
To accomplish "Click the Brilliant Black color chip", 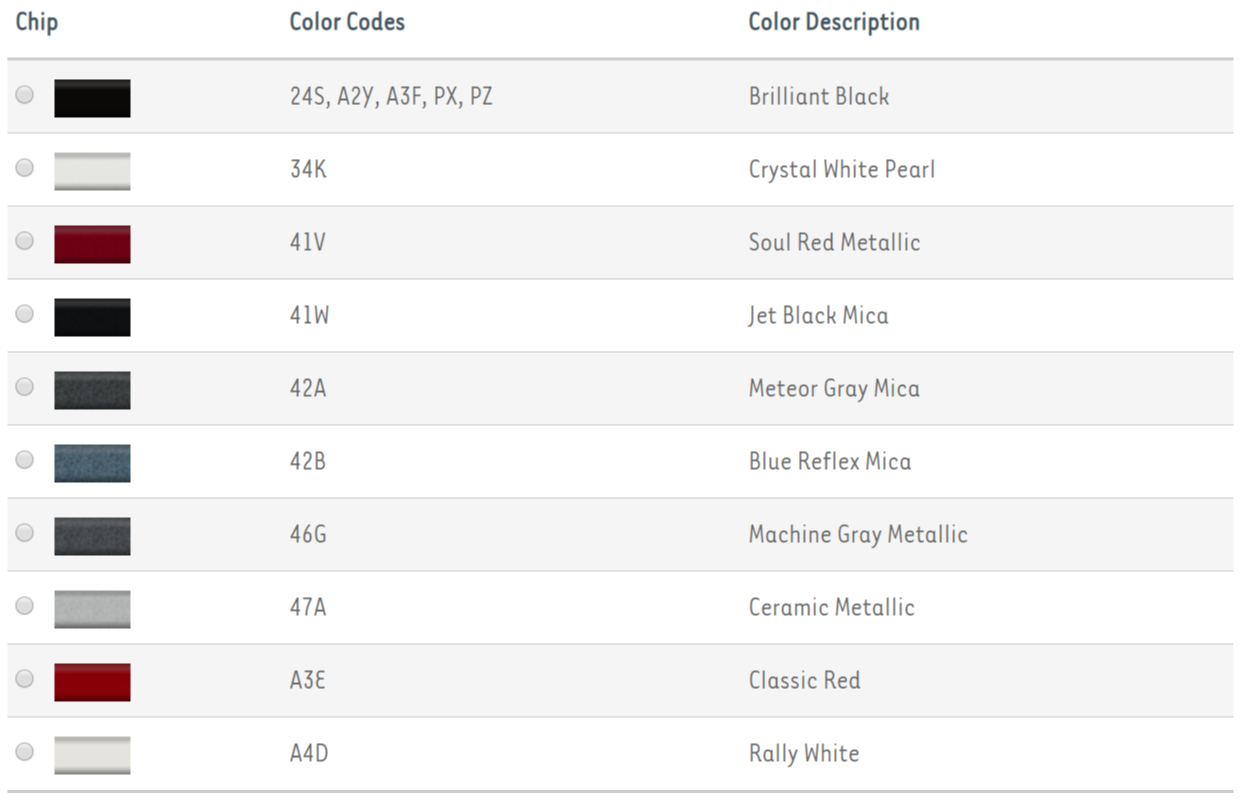I will [x=92, y=98].
